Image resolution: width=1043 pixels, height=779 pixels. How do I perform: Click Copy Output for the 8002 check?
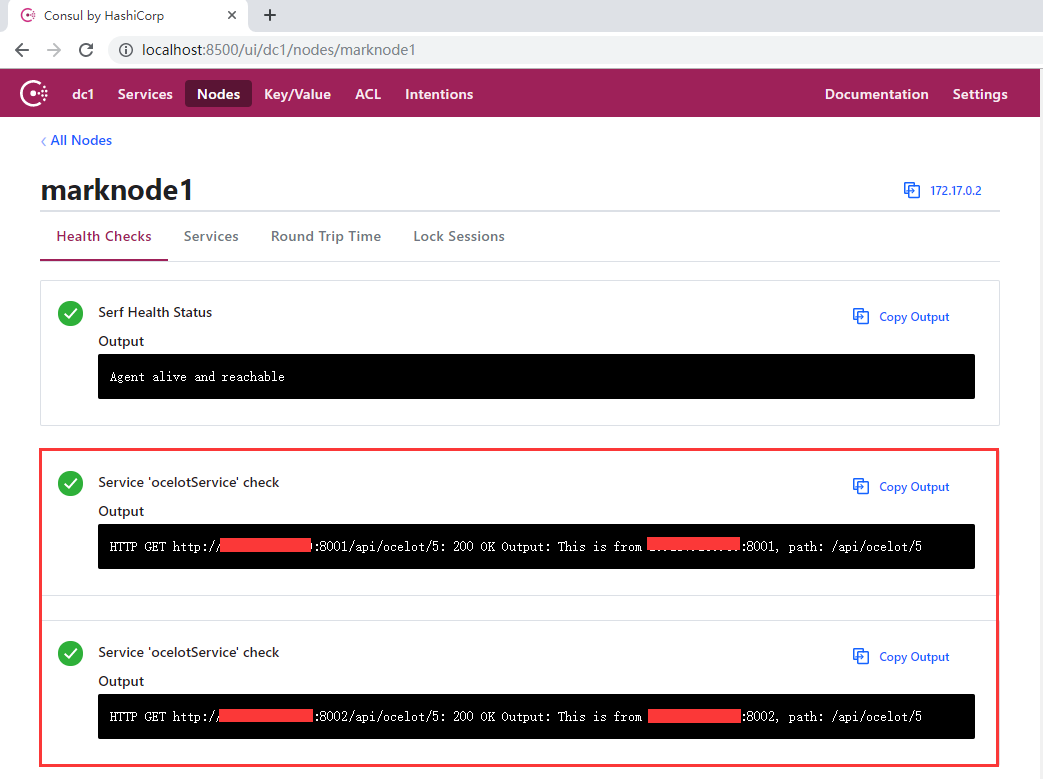pyautogui.click(x=914, y=657)
